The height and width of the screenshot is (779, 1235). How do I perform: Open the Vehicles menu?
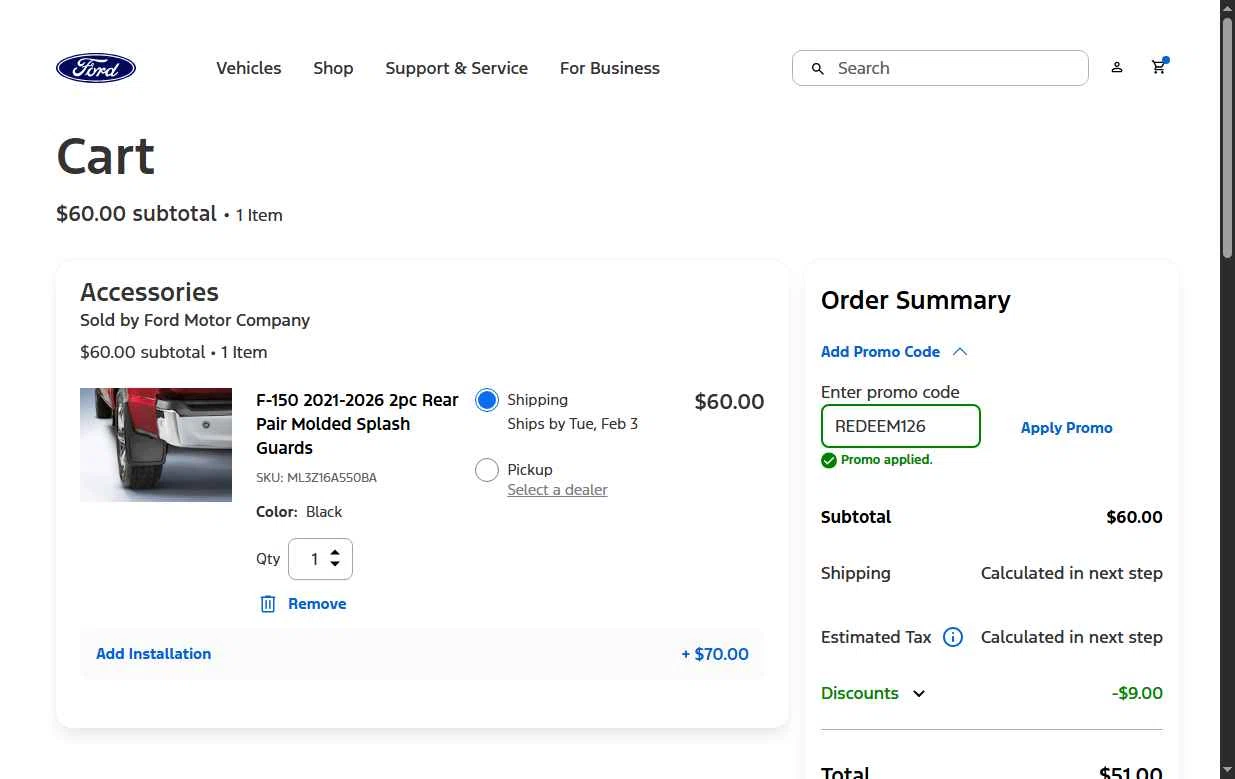(249, 68)
